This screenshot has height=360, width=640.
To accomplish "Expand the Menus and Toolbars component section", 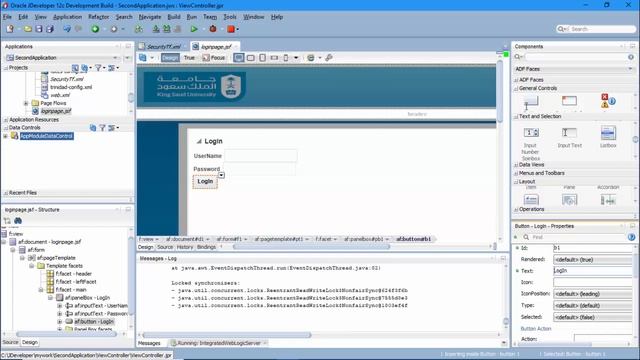I will (x=516, y=173).
